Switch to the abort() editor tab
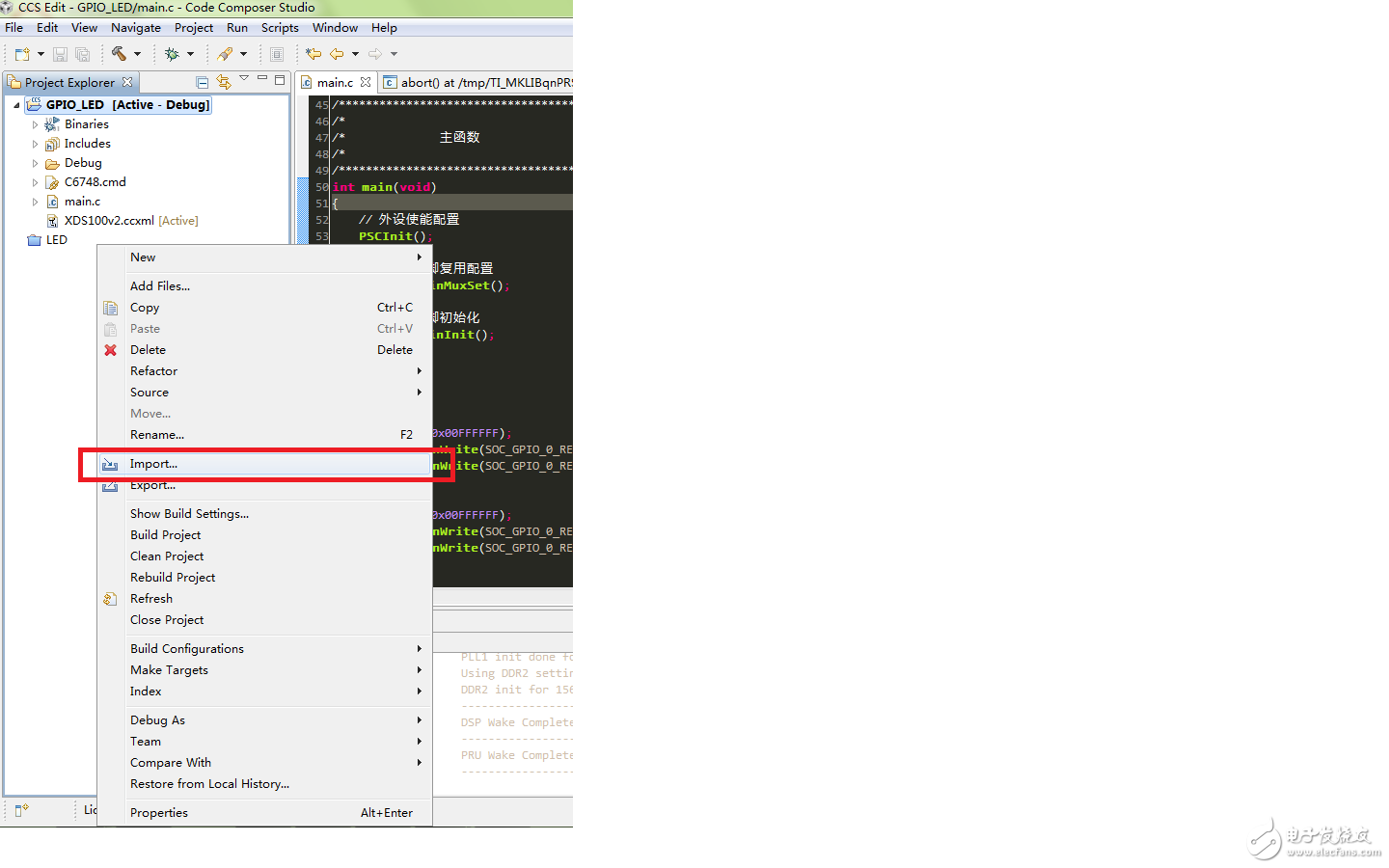 click(x=477, y=82)
